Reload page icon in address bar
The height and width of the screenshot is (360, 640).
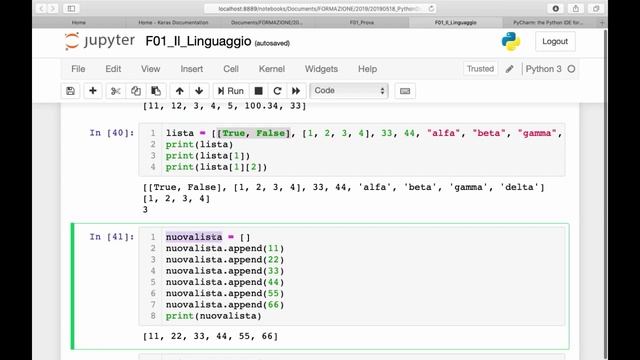pos(431,8)
